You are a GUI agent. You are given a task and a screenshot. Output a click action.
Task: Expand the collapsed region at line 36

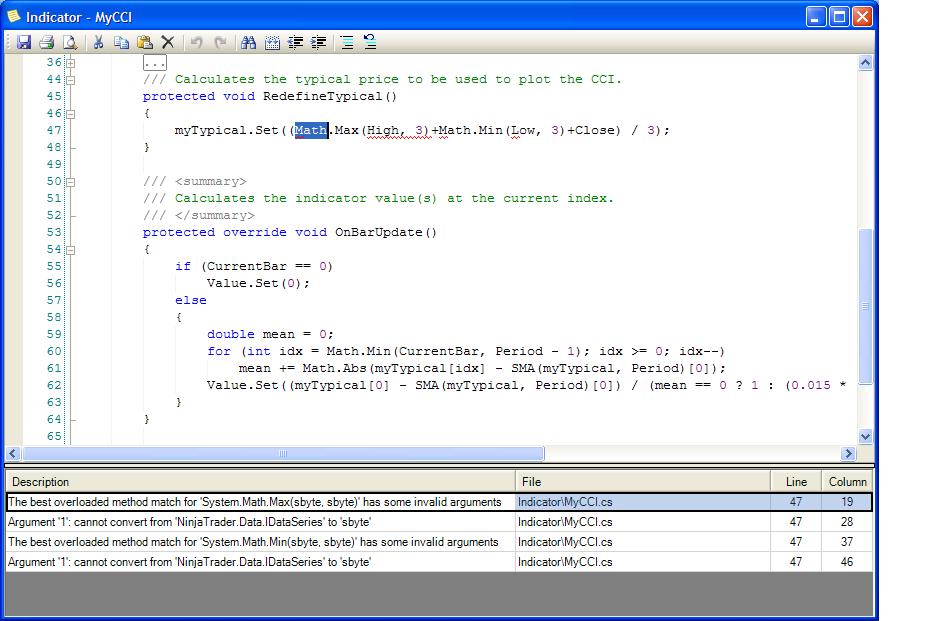pyautogui.click(x=70, y=63)
